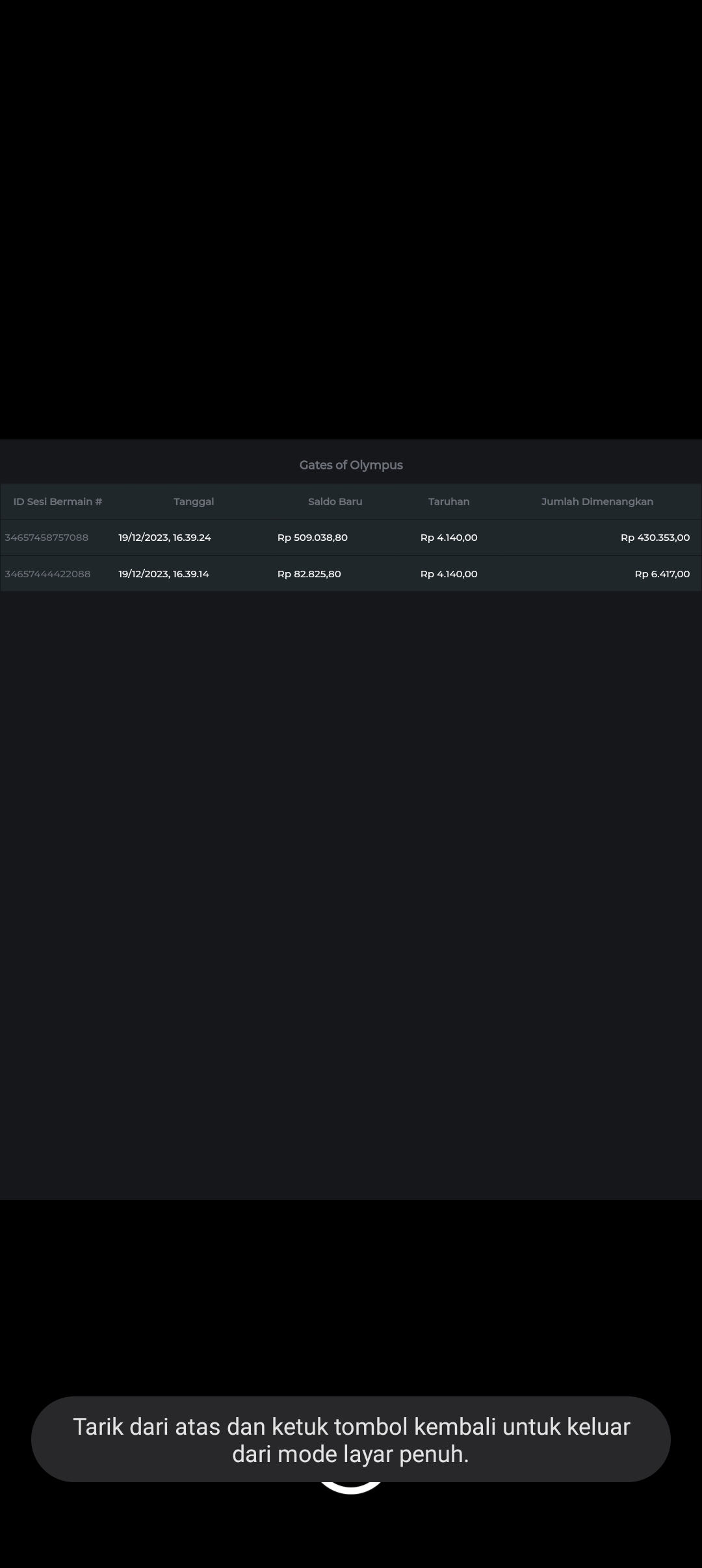
Task: Select the Rp 509.038,80 balance cell
Action: click(312, 538)
